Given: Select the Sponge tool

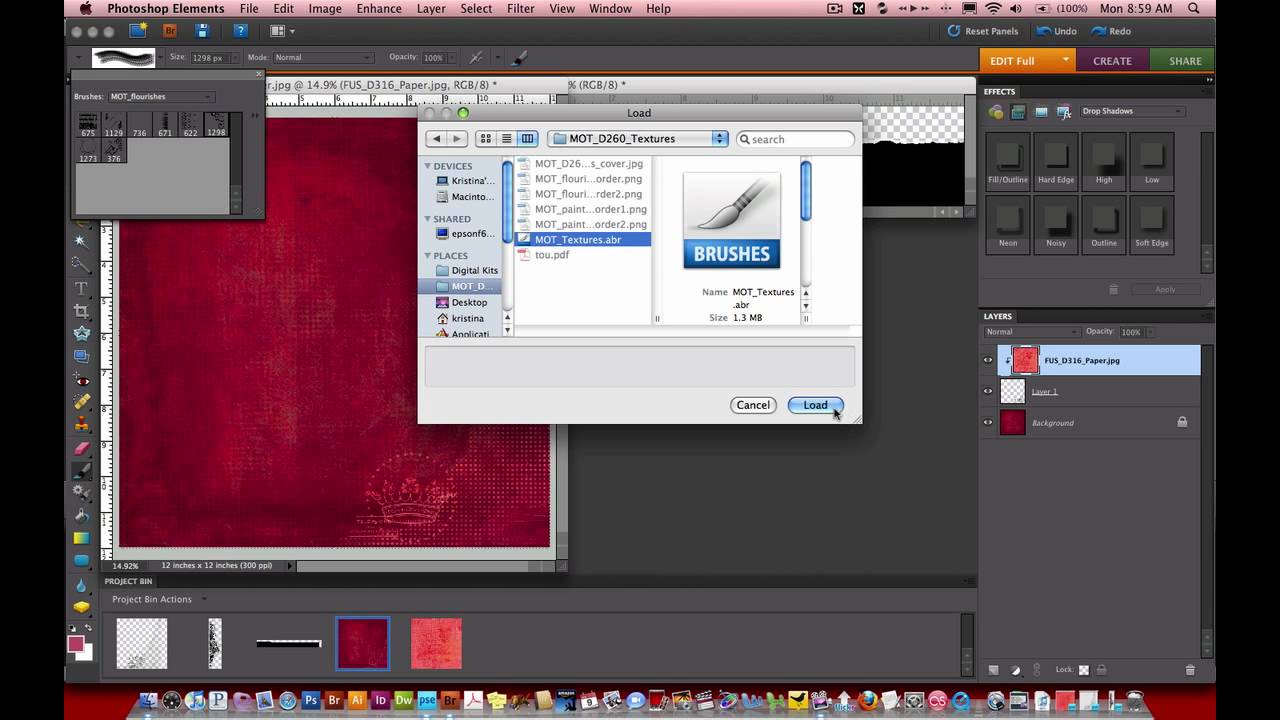Looking at the screenshot, I should pos(81,607).
